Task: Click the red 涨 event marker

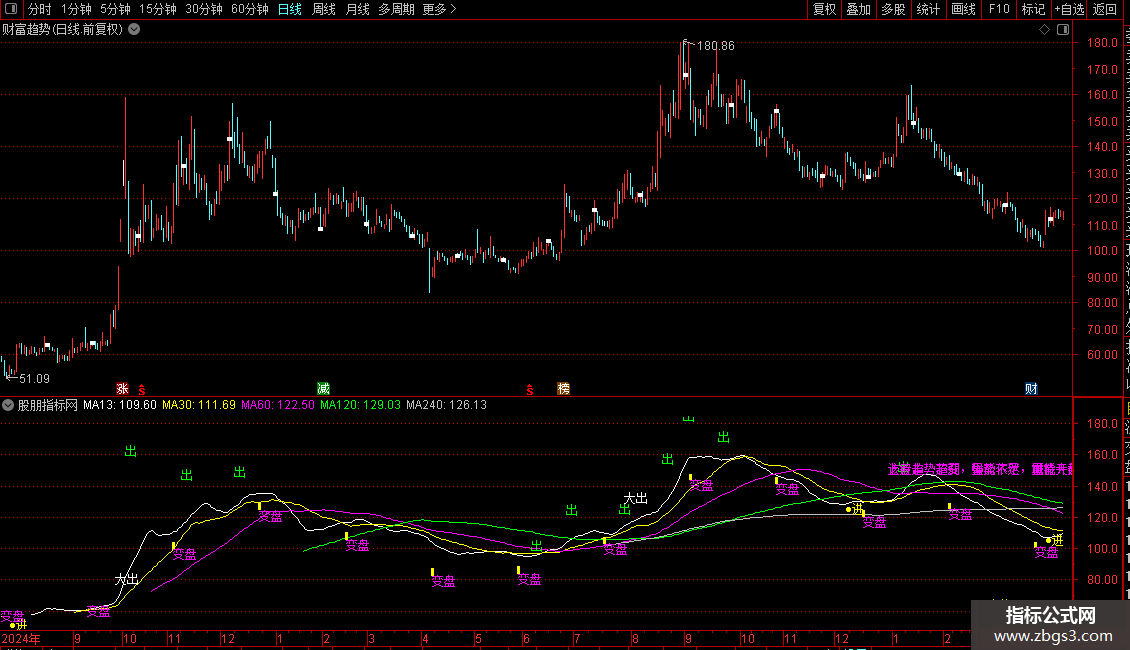Action: [123, 389]
